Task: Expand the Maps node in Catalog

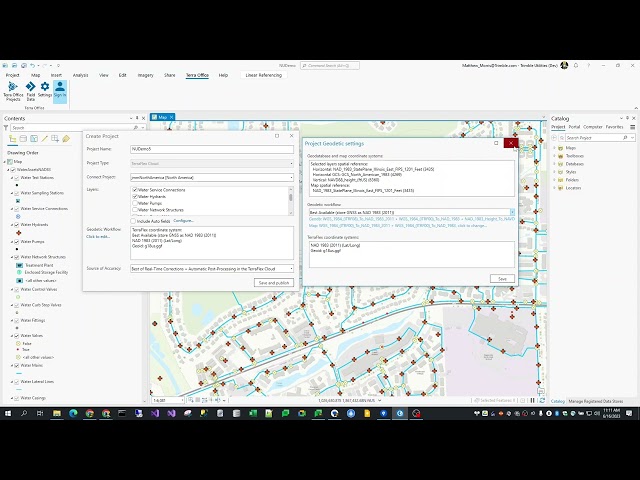Action: pos(554,148)
